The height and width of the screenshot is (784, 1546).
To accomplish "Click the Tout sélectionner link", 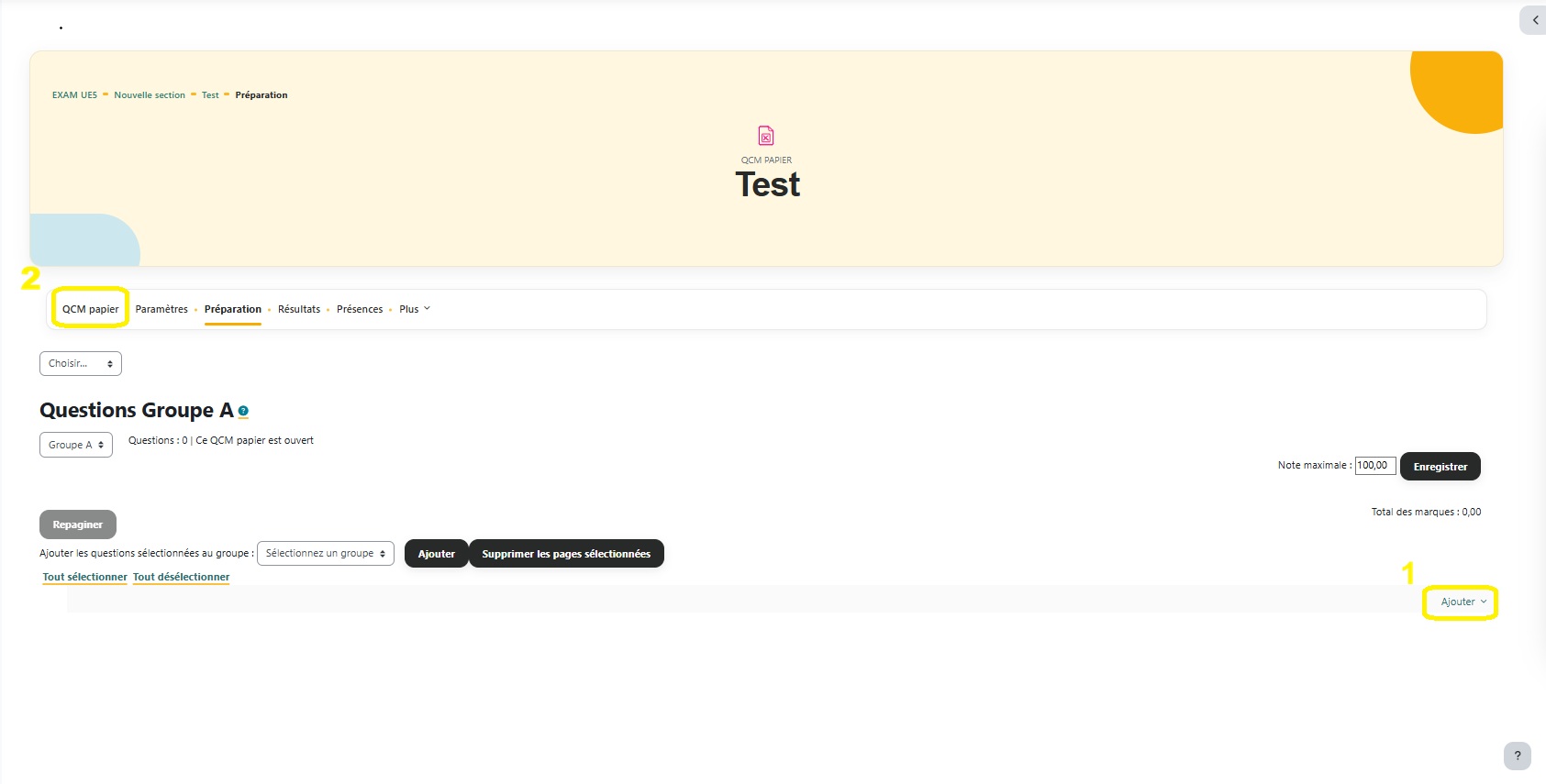I will (85, 577).
